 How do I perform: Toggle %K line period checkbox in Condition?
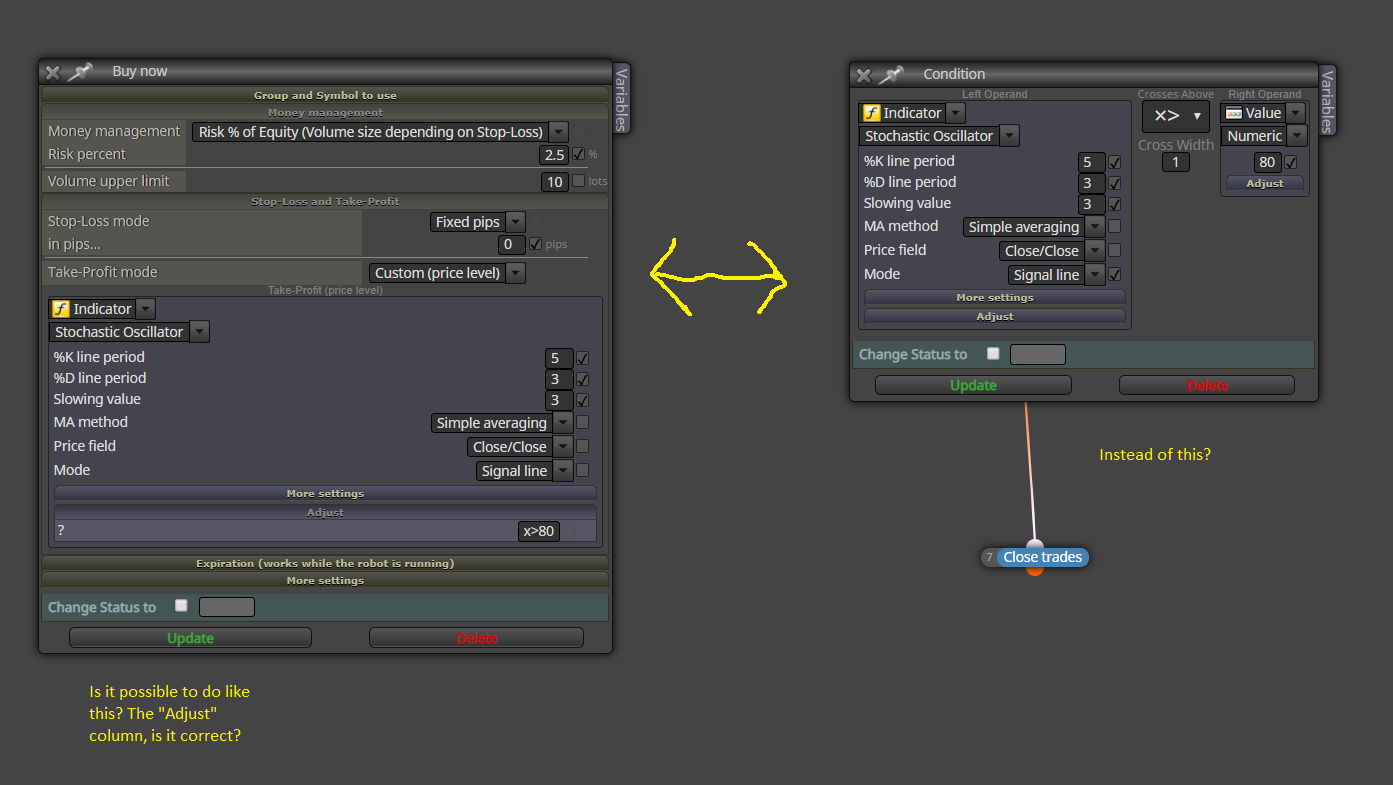(x=1115, y=162)
